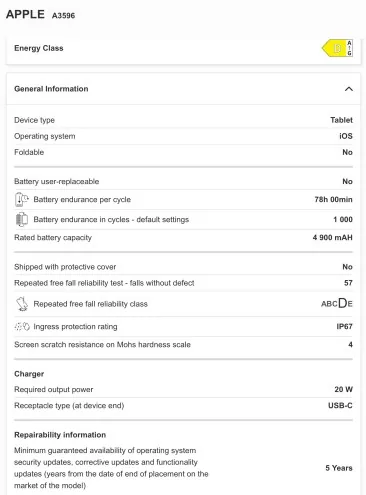
Task: Click the A3596 model identifier
Action: (63, 15)
